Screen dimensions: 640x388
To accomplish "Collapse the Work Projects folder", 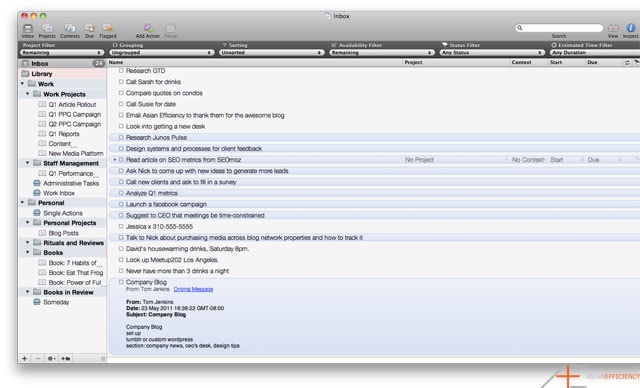I will (x=28, y=94).
